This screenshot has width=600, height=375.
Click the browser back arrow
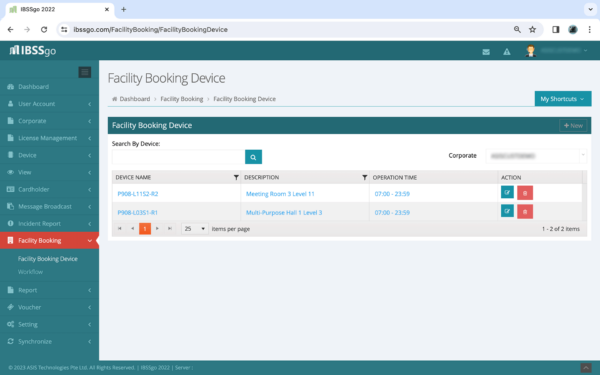pyautogui.click(x=10, y=29)
